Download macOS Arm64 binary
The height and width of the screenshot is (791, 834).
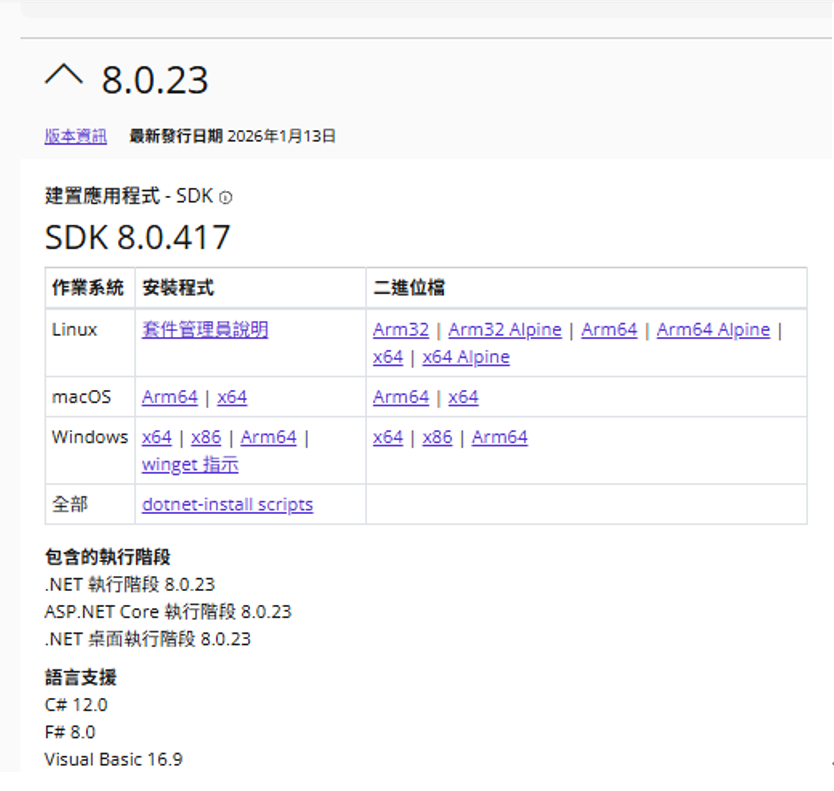(x=401, y=397)
